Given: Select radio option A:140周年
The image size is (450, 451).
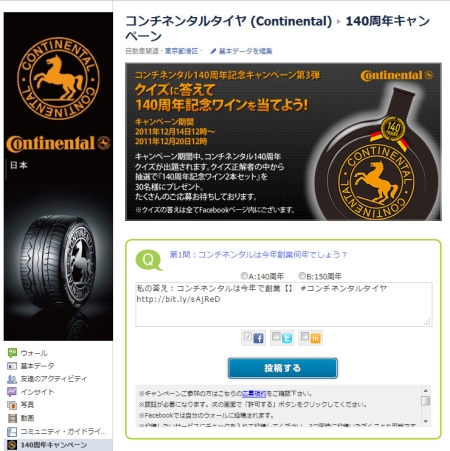Looking at the screenshot, I should point(244,276).
